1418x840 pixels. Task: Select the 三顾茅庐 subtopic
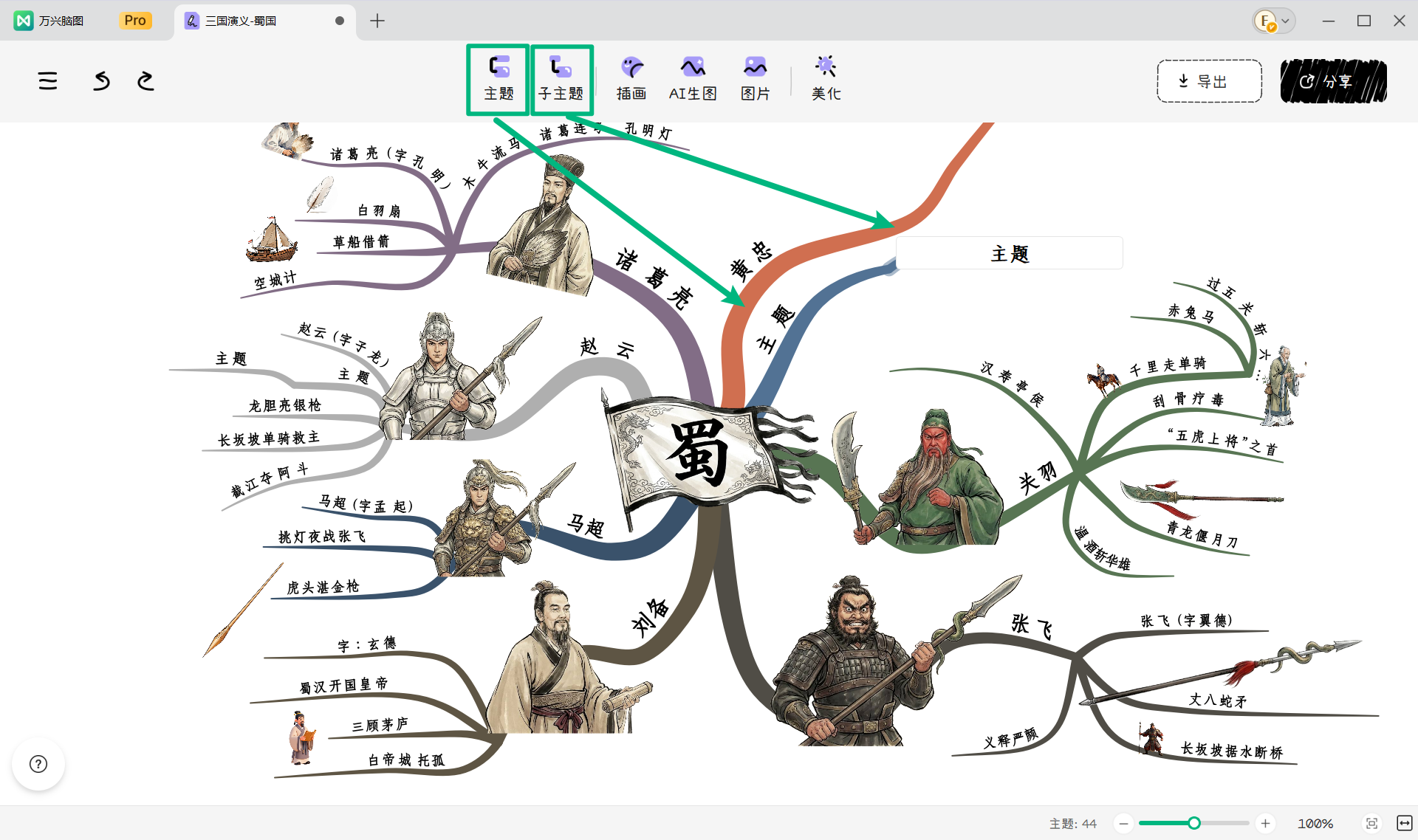point(380,725)
